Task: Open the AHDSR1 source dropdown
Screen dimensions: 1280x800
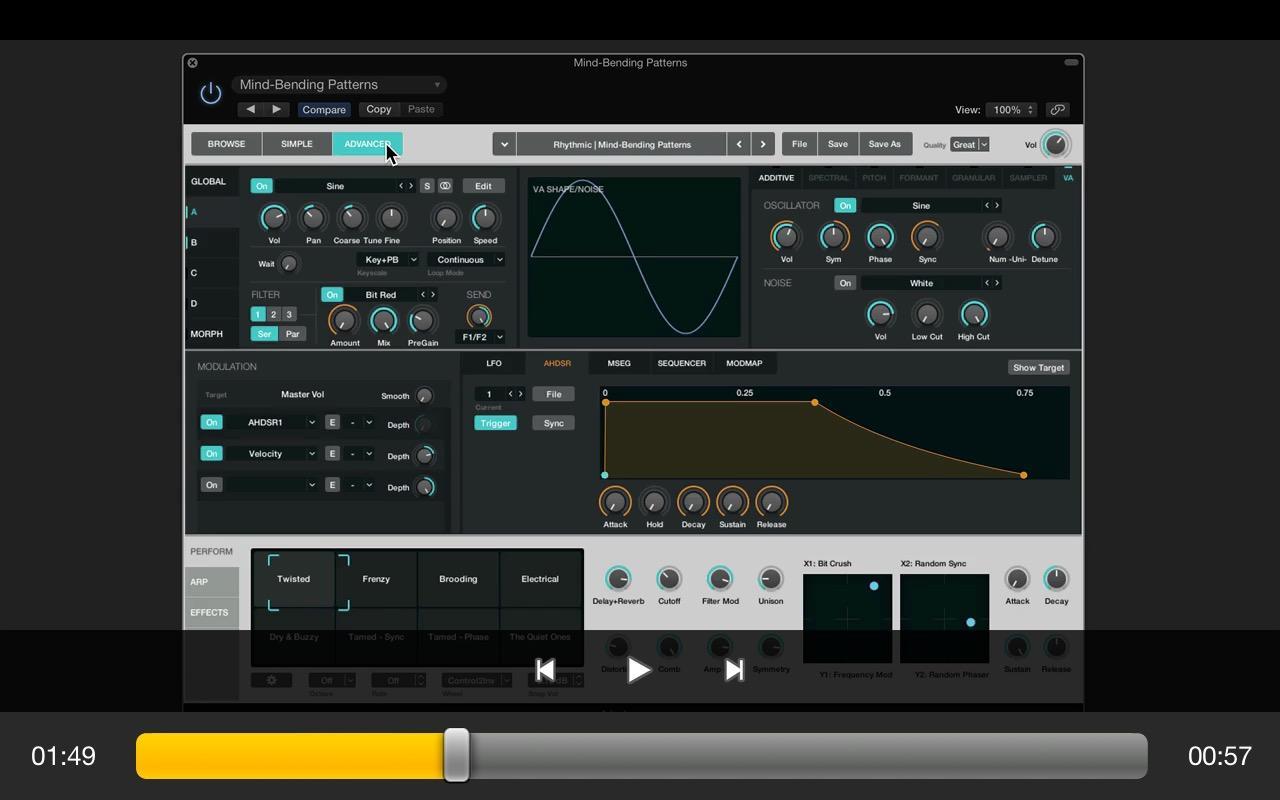Action: (x=273, y=423)
